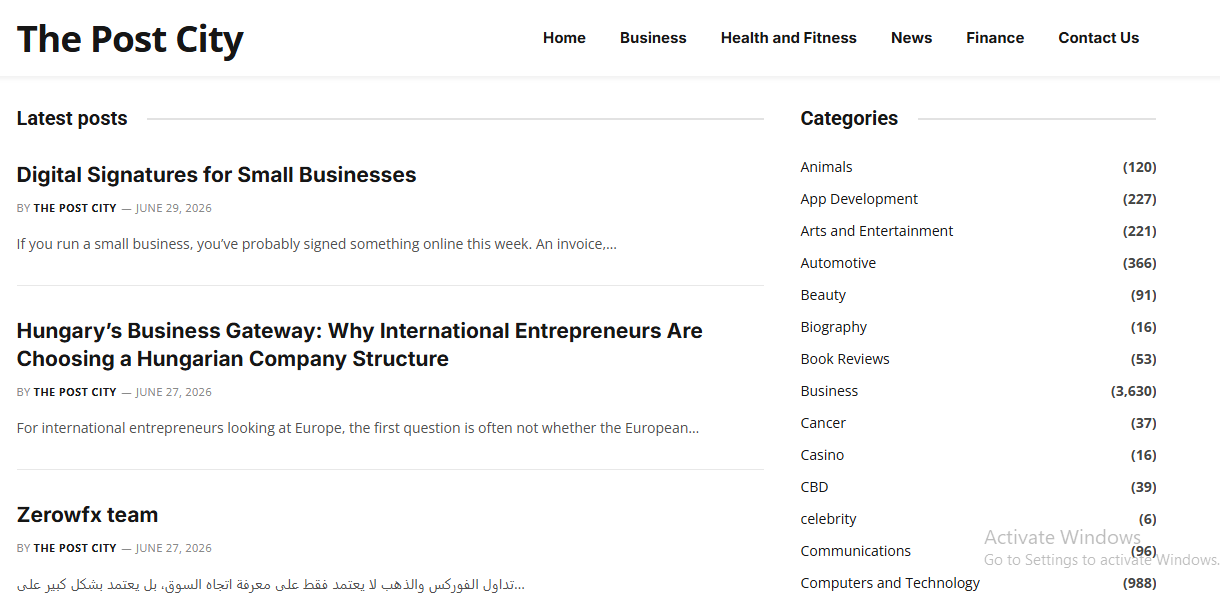Click the excerpt starting "For international entrepreneurs"

358,428
